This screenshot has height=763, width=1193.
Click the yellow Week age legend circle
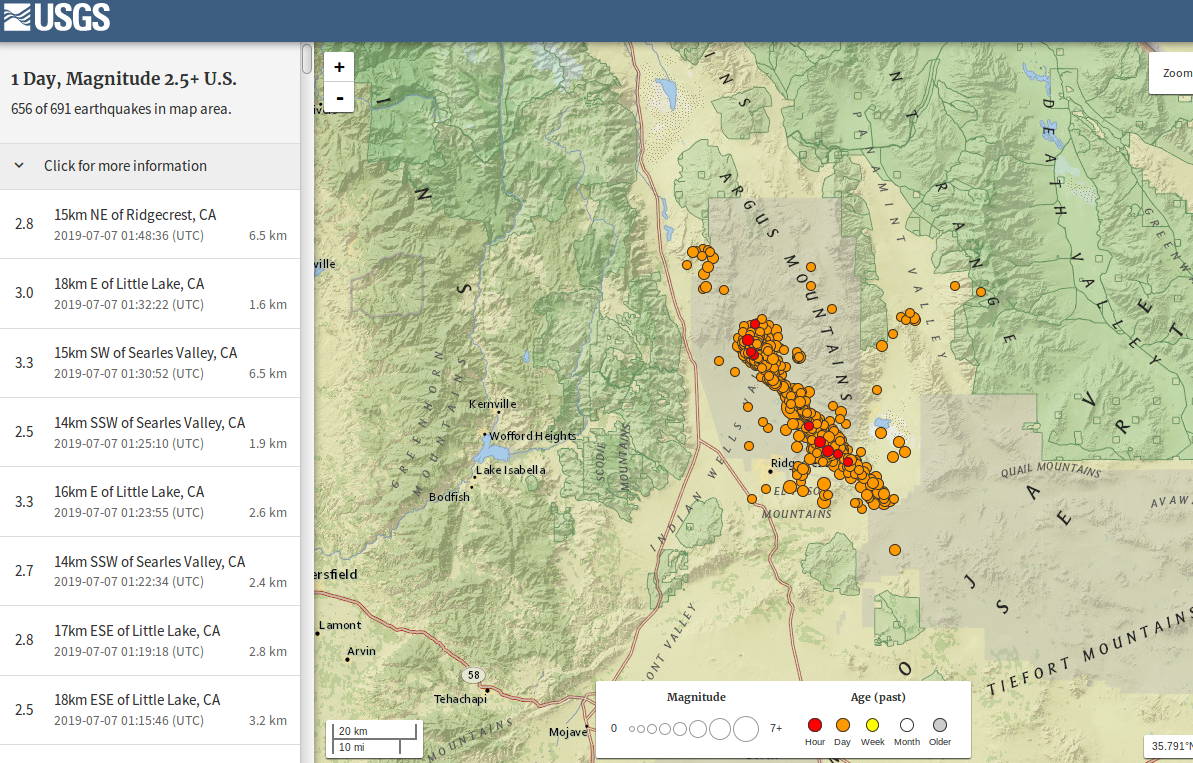(x=873, y=726)
